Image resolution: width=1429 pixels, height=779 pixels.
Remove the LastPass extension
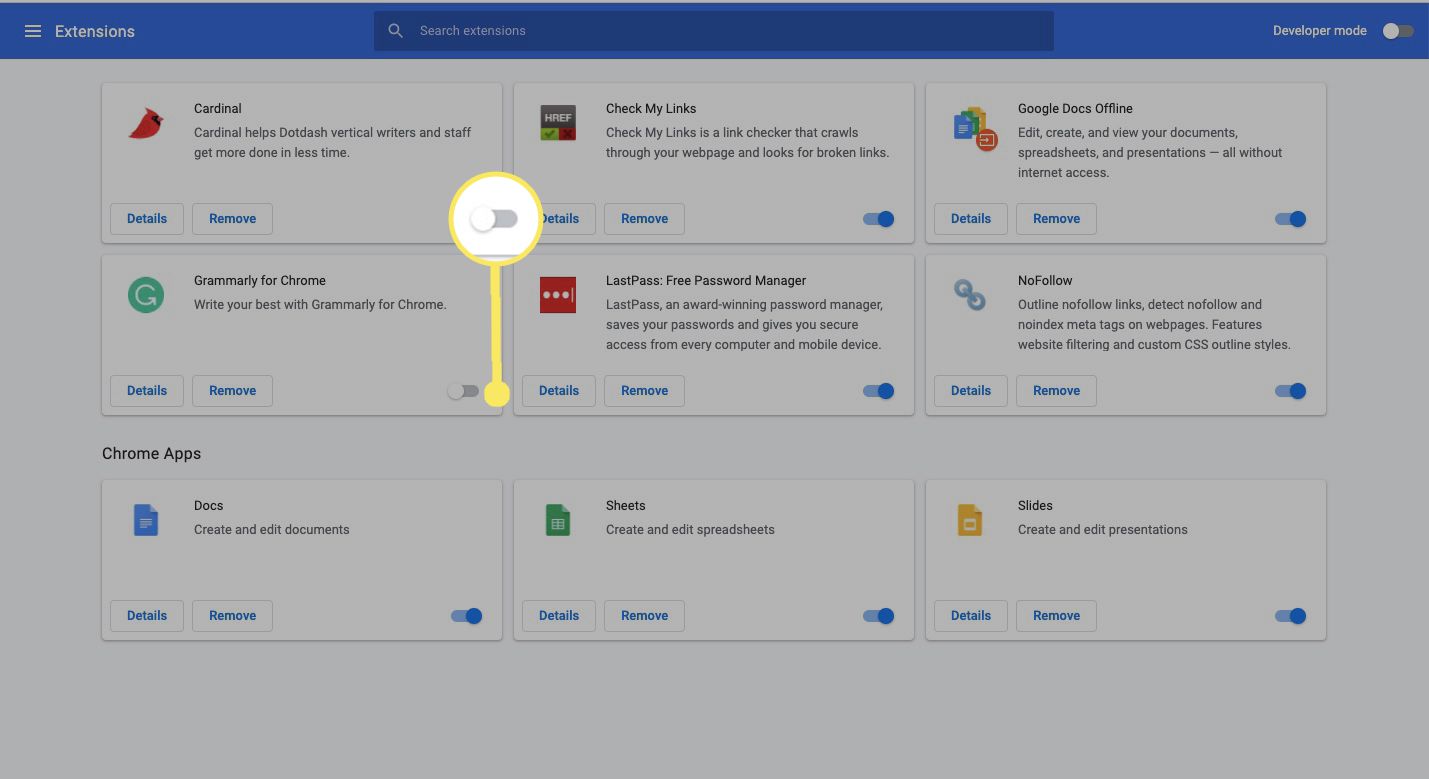point(645,391)
